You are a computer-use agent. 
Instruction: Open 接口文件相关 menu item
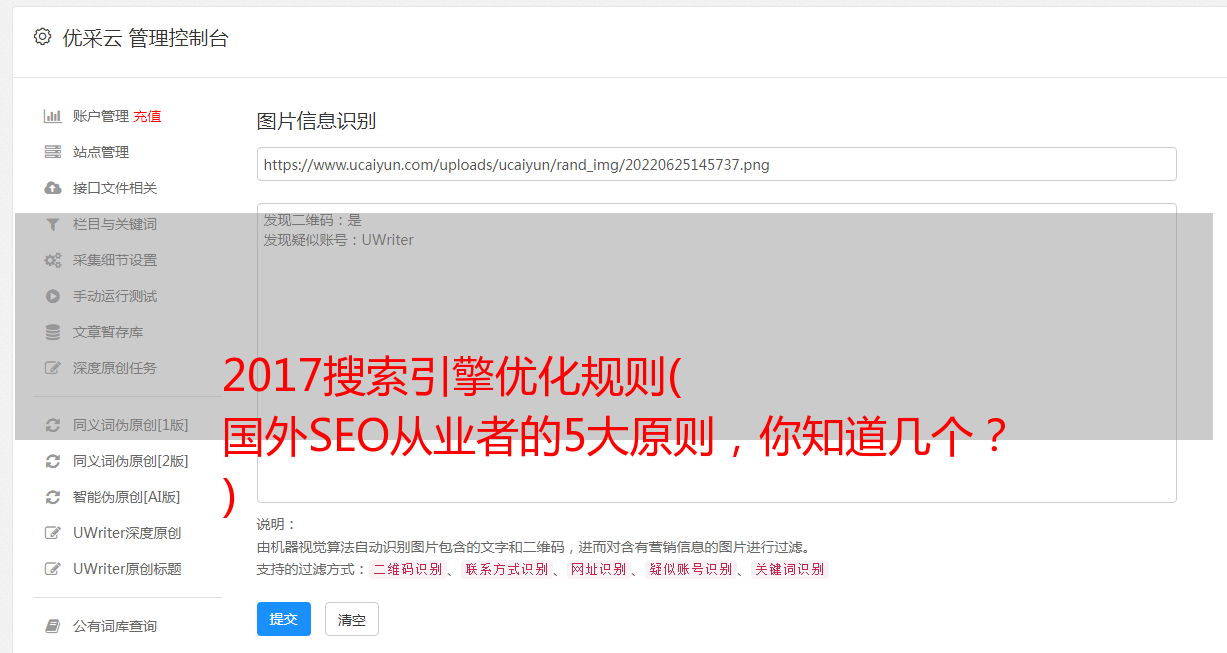point(115,188)
